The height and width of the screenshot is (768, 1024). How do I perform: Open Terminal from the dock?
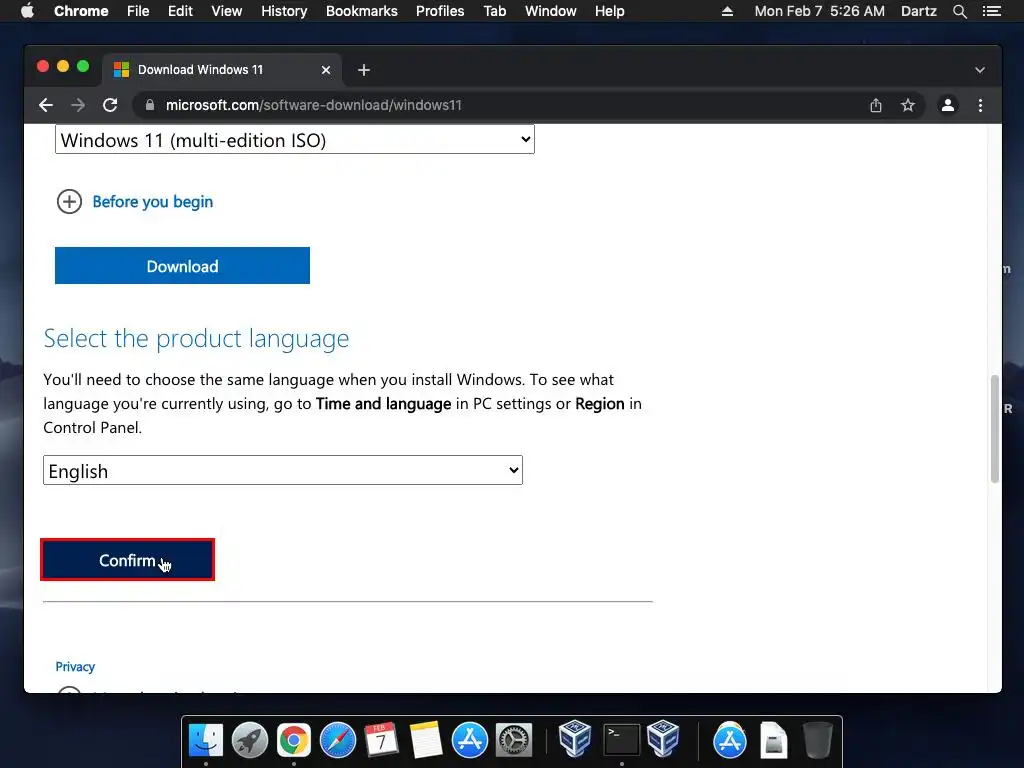(x=621, y=740)
